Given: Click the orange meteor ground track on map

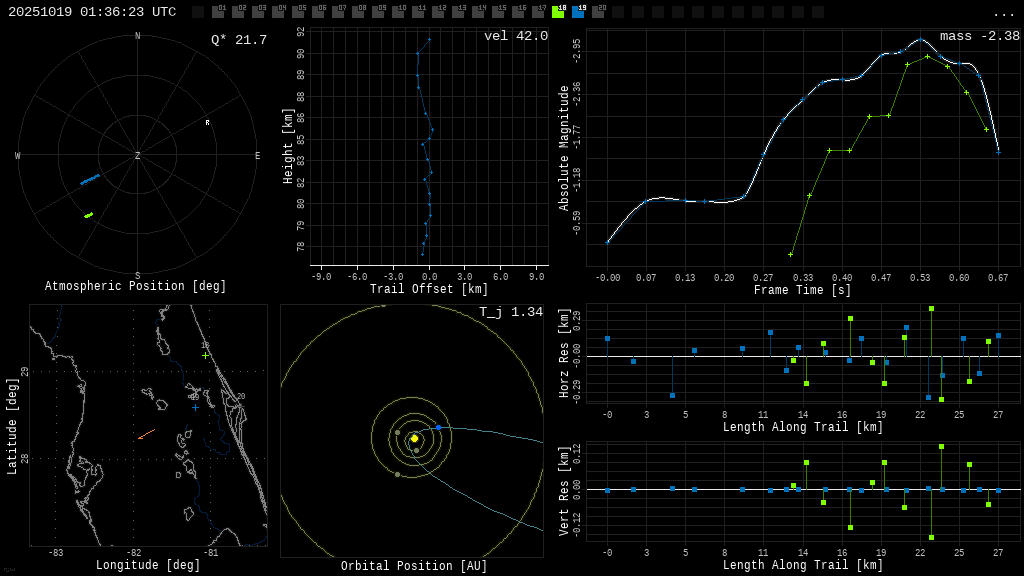Looking at the screenshot, I should (146, 434).
